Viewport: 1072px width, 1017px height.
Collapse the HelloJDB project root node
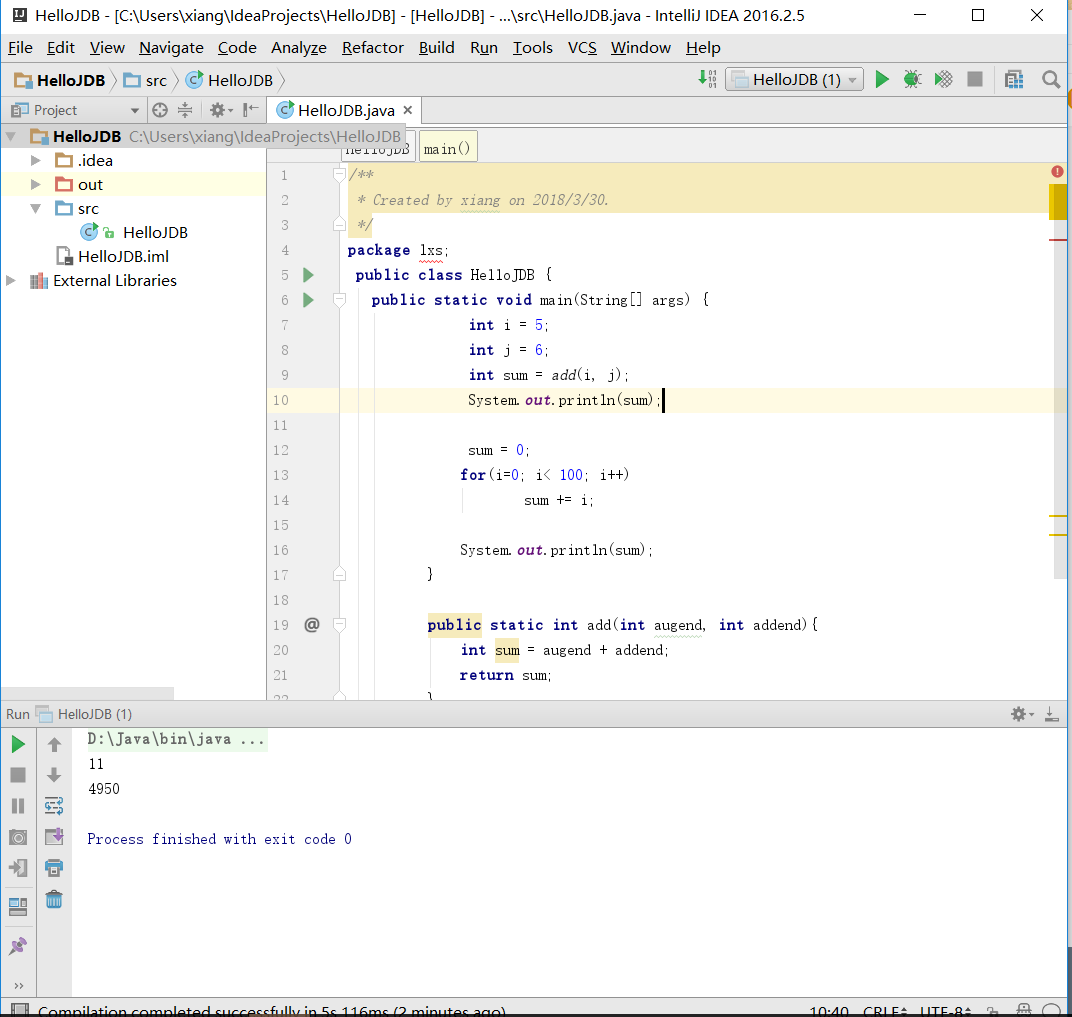point(11,136)
